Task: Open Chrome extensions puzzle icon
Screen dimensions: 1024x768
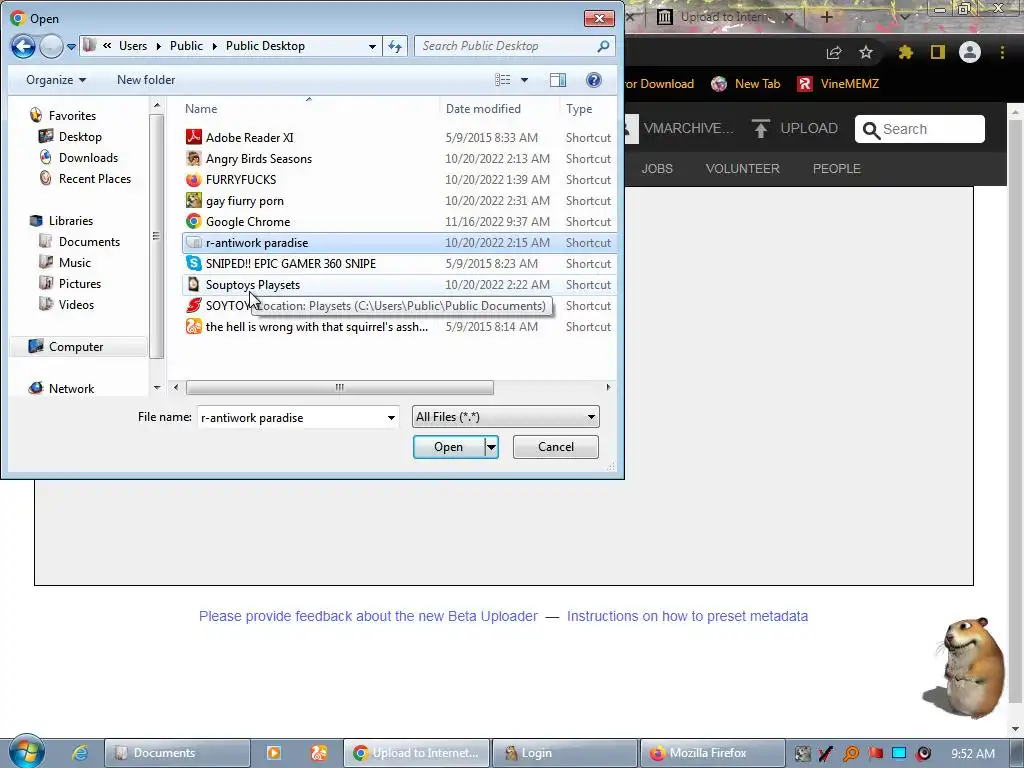Action: [x=905, y=52]
